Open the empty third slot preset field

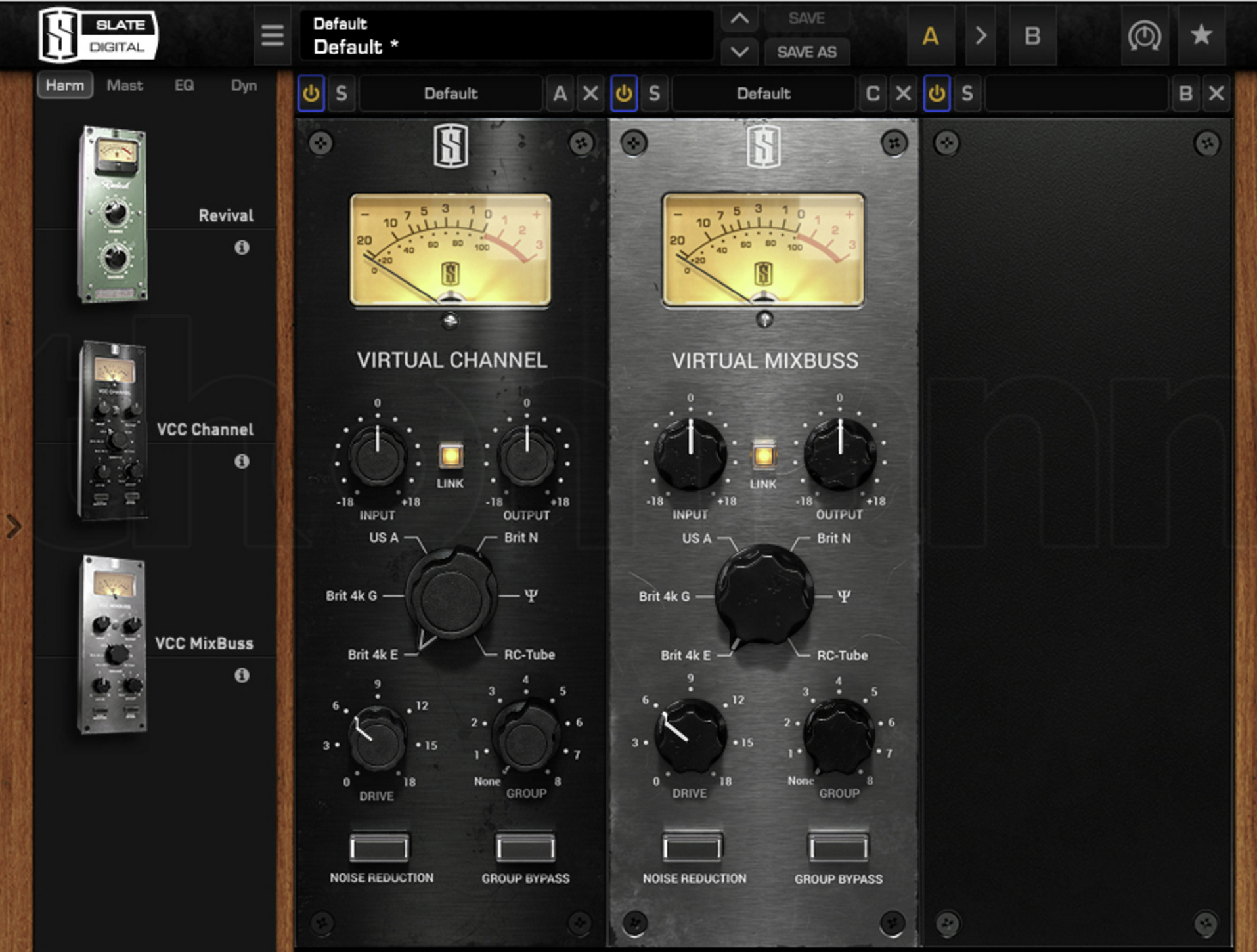(1076, 93)
